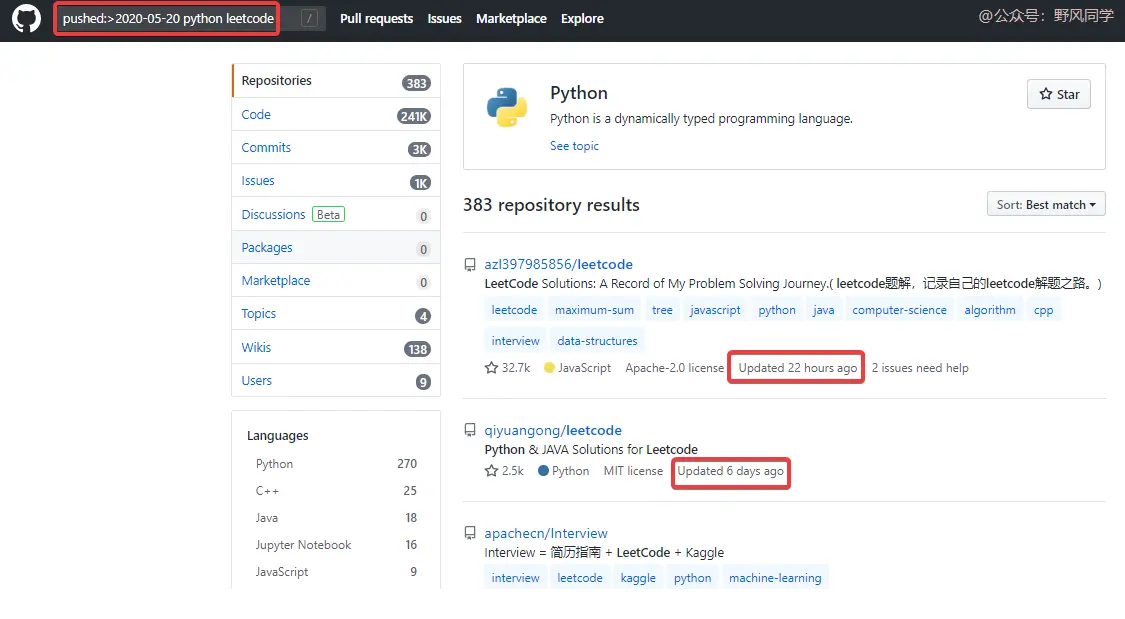Open apachecn/Interview repository
1125x619 pixels.
click(546, 534)
